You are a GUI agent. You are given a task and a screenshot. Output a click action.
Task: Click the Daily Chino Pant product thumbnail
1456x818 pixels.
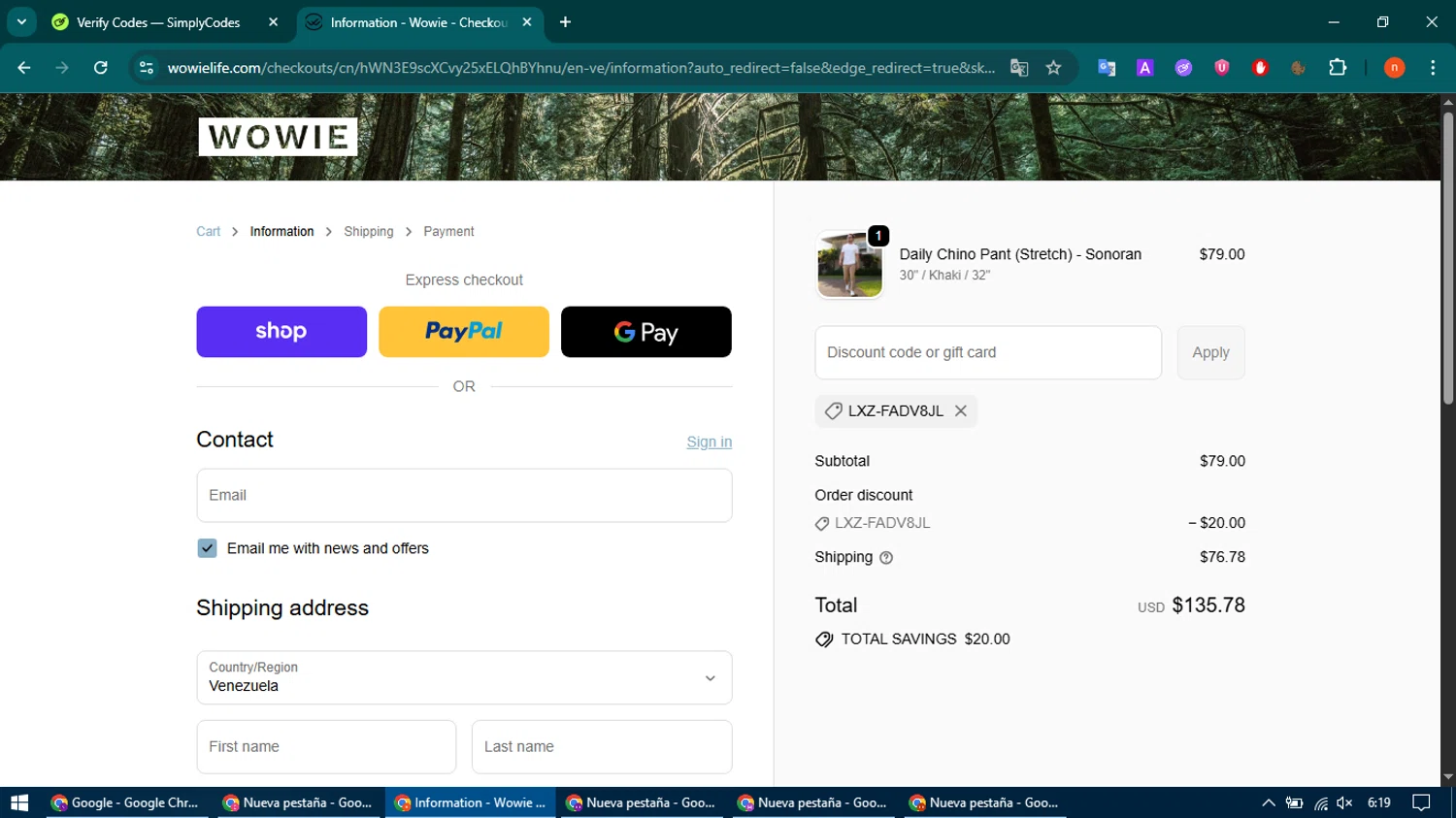click(850, 265)
